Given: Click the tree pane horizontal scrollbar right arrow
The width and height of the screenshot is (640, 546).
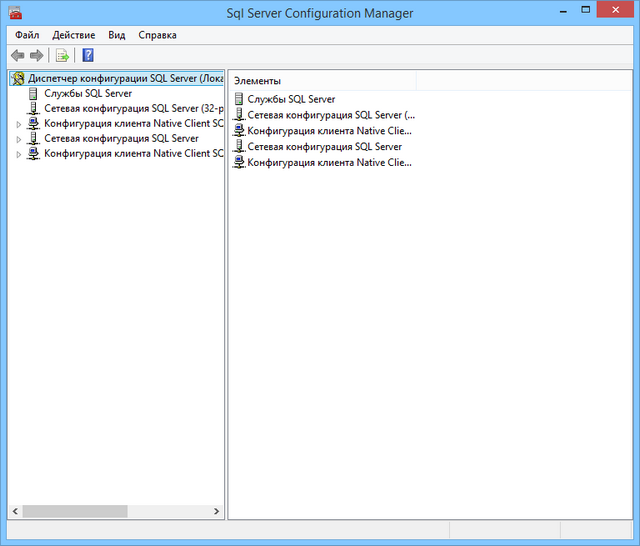Looking at the screenshot, I should (217, 511).
